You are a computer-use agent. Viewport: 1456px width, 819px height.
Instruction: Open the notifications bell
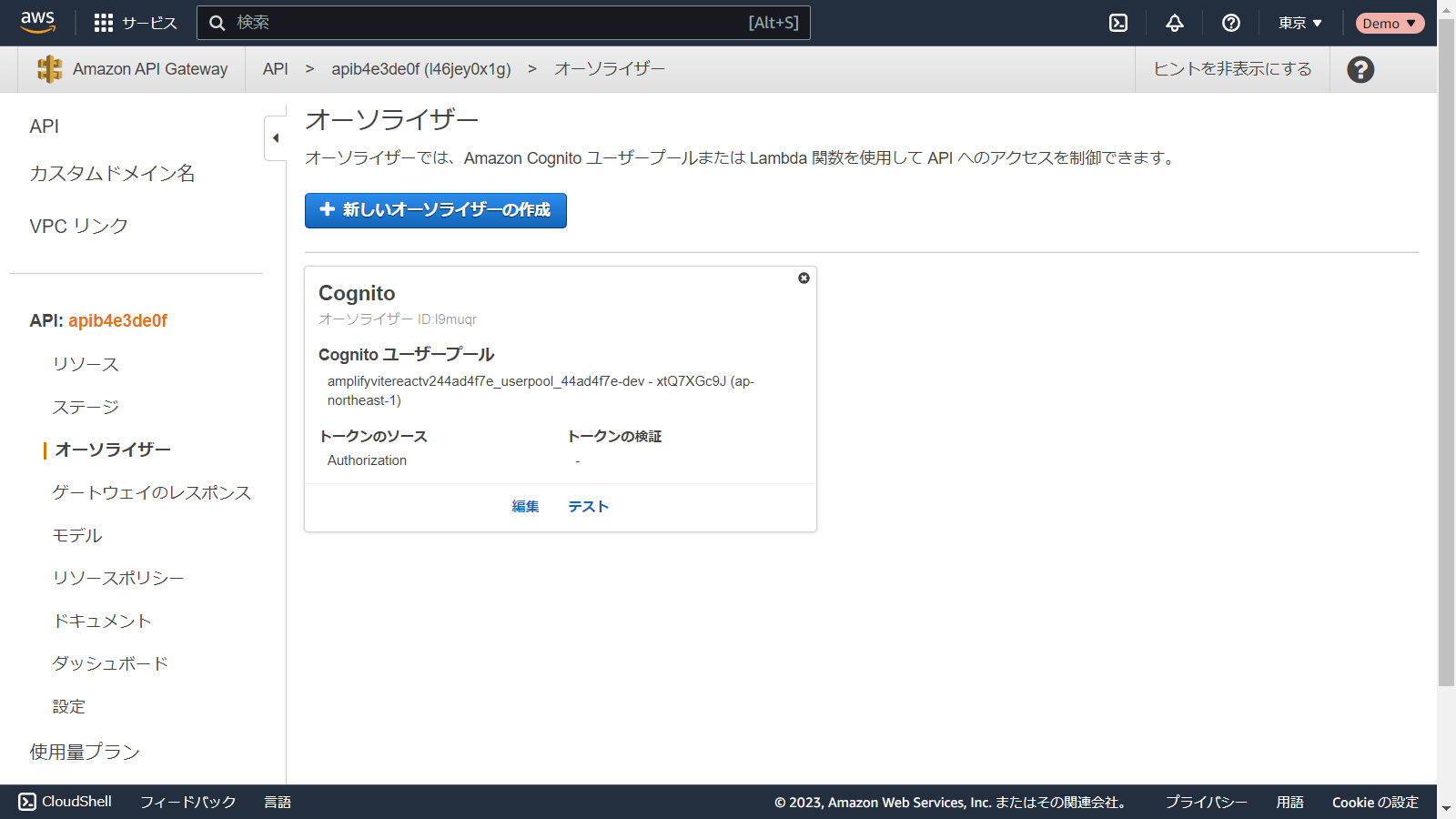pyautogui.click(x=1174, y=23)
